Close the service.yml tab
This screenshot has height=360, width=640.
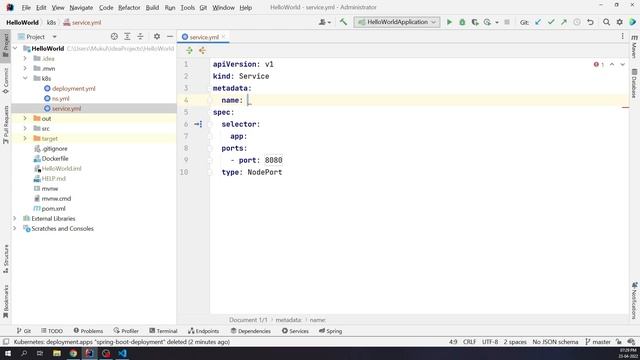tap(224, 37)
